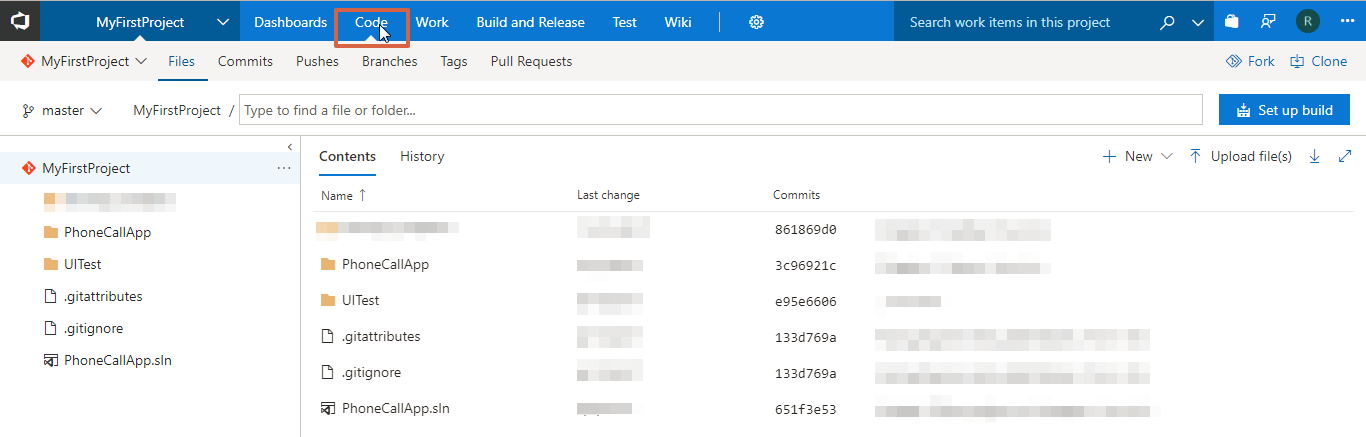The image size is (1366, 437).
Task: Select .gitignore in the tree
Action: 93,328
